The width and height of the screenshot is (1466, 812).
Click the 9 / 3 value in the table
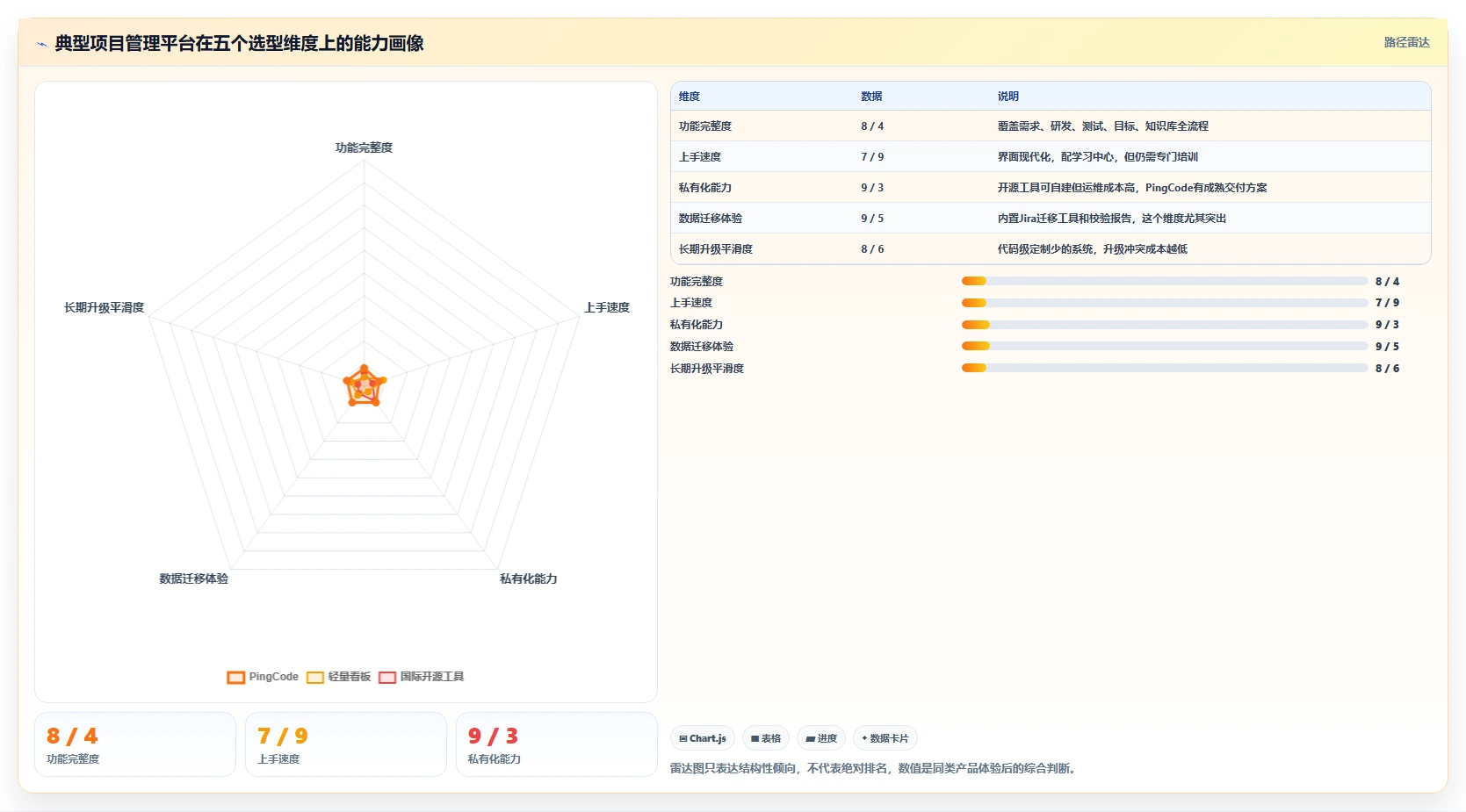coord(872,188)
